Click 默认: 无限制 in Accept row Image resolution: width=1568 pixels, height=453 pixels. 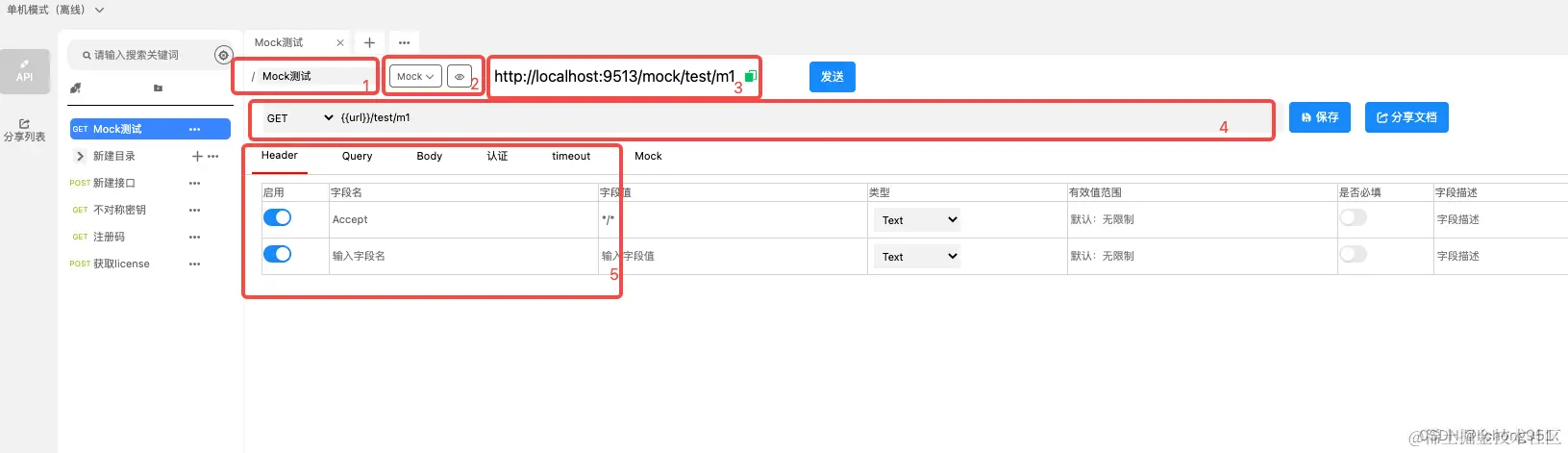coord(1202,219)
